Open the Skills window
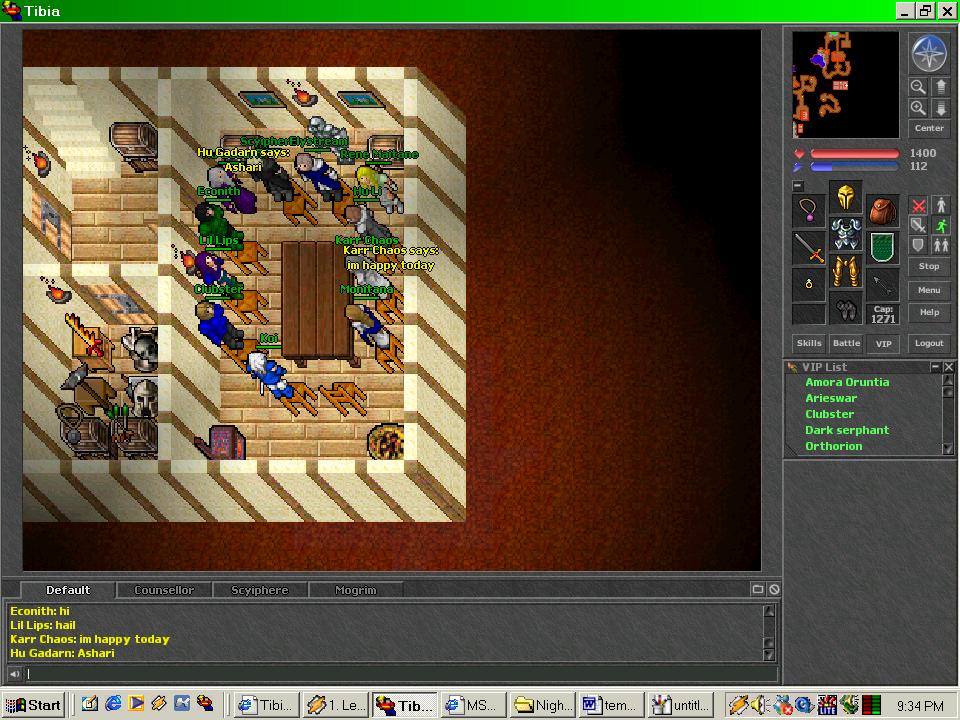The height and width of the screenshot is (720, 960). (x=809, y=343)
